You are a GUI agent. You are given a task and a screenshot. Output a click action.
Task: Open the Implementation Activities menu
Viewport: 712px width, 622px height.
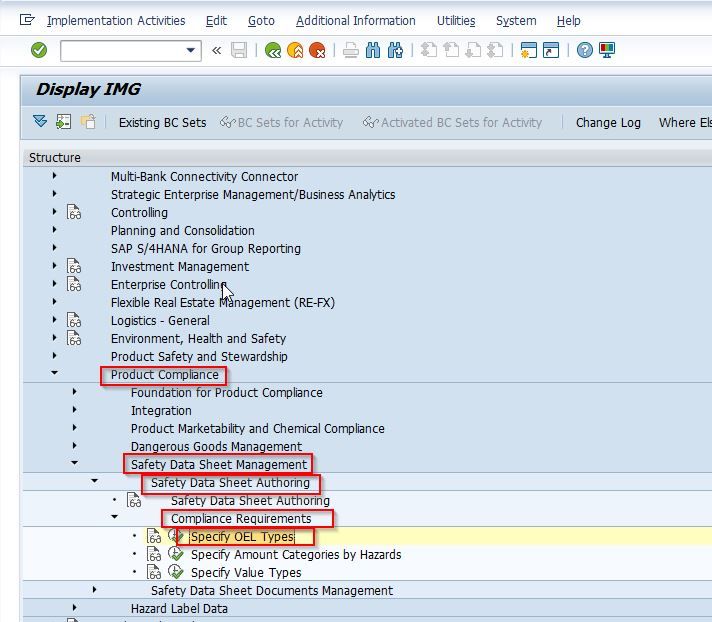(116, 21)
